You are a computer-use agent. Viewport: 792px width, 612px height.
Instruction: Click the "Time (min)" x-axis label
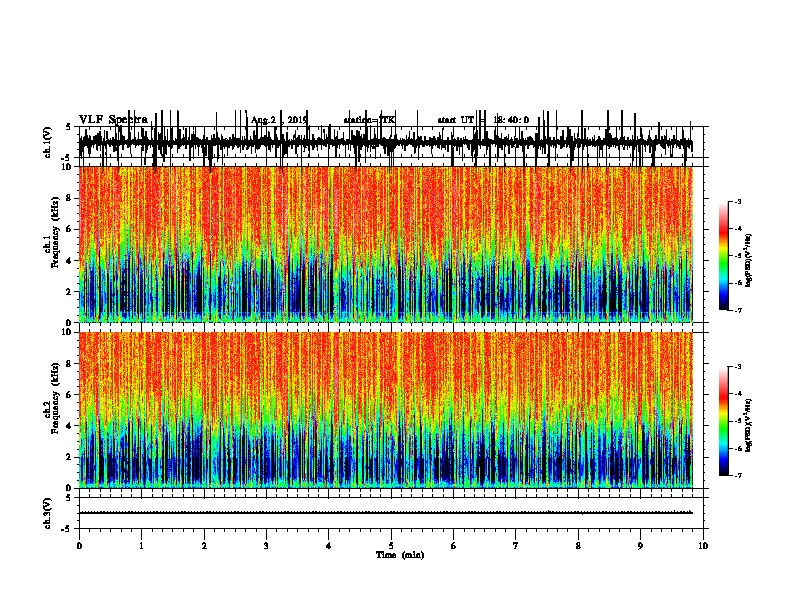tap(400, 555)
